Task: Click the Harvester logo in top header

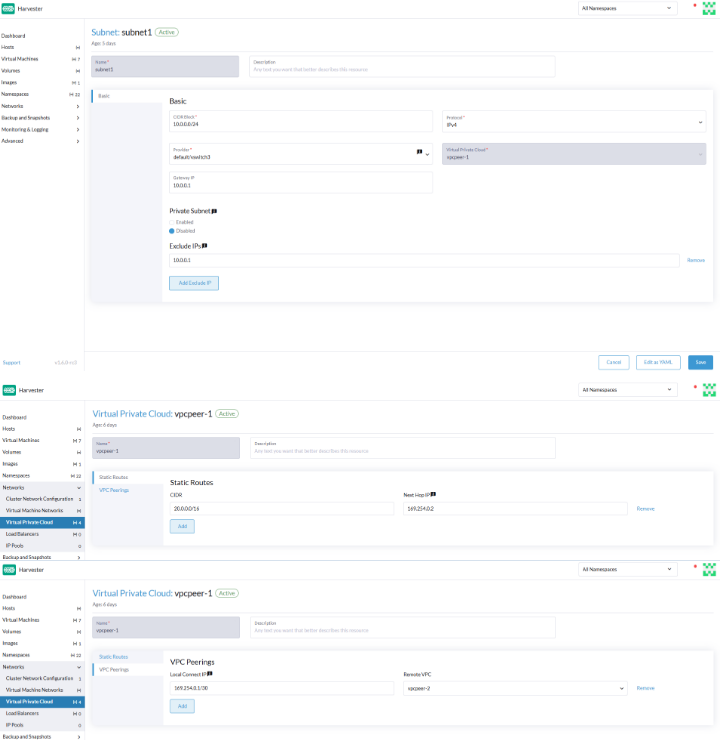Action: [x=9, y=8]
